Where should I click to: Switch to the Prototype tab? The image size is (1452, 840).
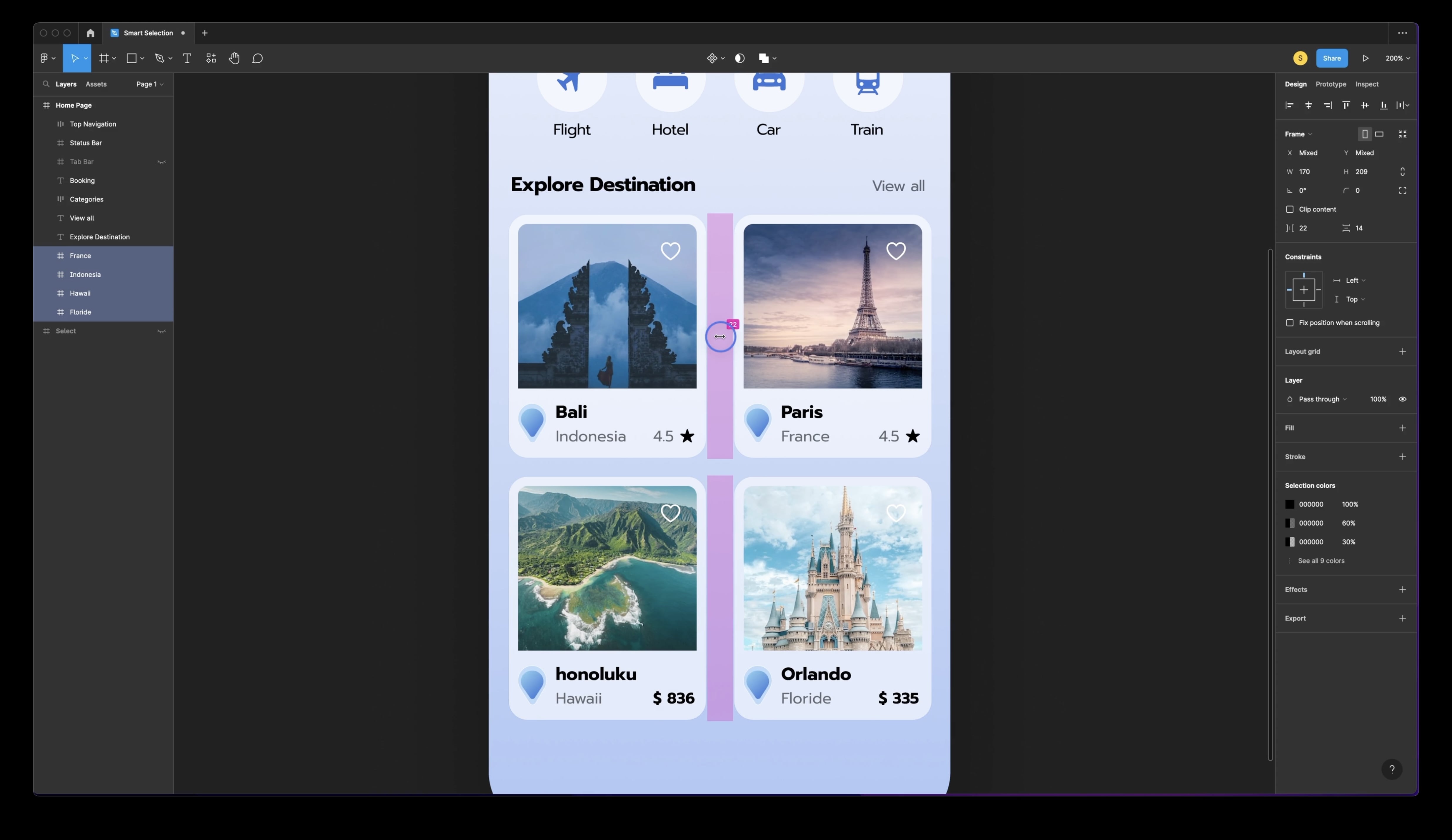(x=1331, y=84)
